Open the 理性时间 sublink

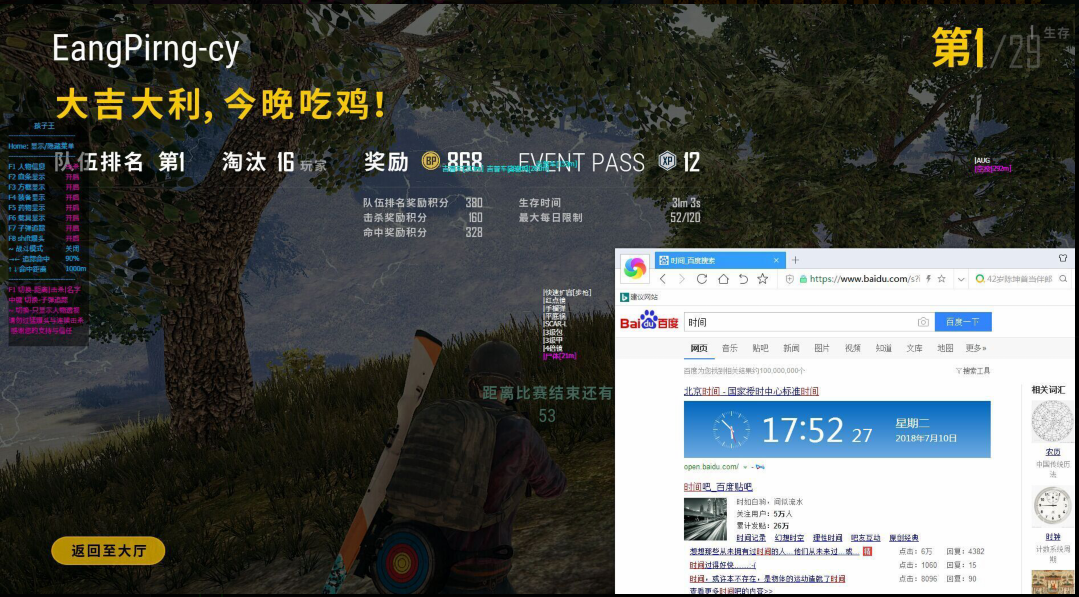(x=827, y=538)
